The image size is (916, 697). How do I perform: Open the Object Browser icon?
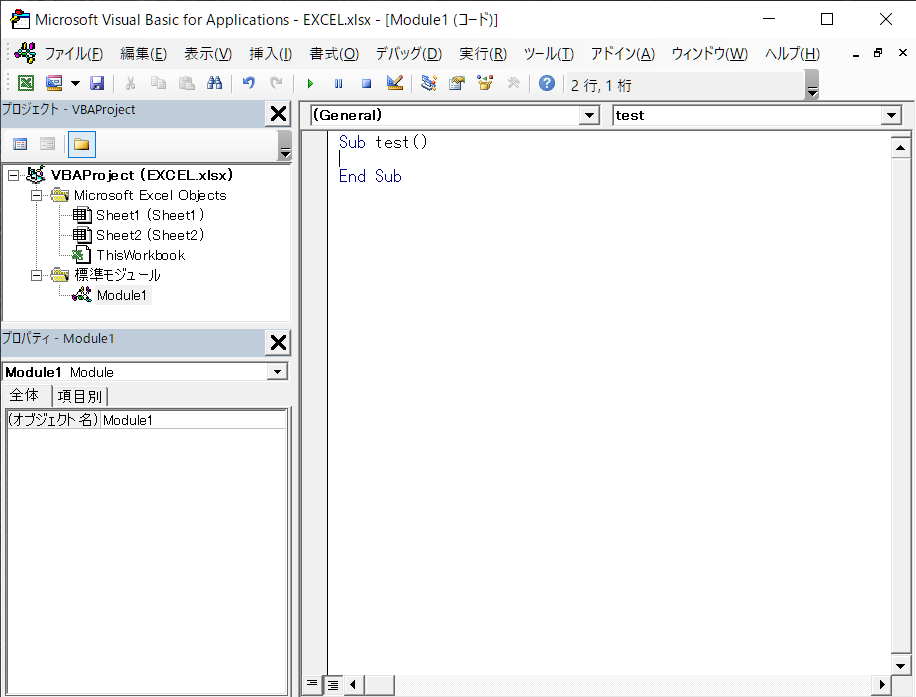click(485, 84)
